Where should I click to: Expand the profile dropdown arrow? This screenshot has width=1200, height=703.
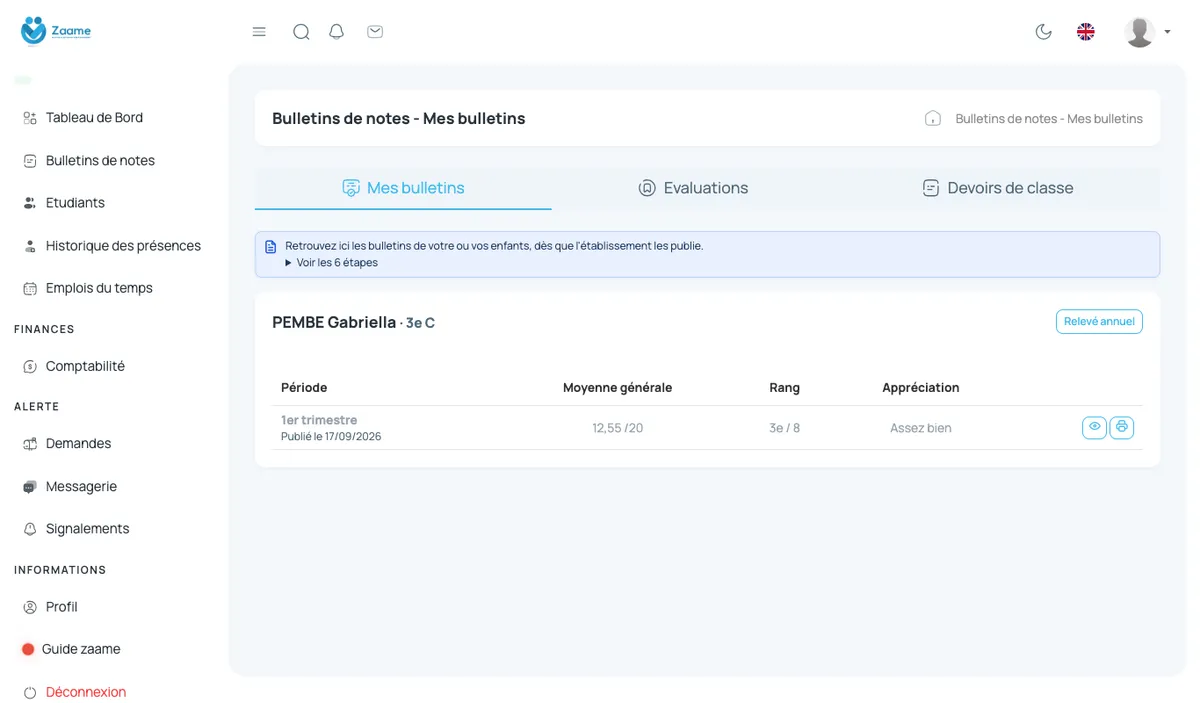pyautogui.click(x=1167, y=32)
